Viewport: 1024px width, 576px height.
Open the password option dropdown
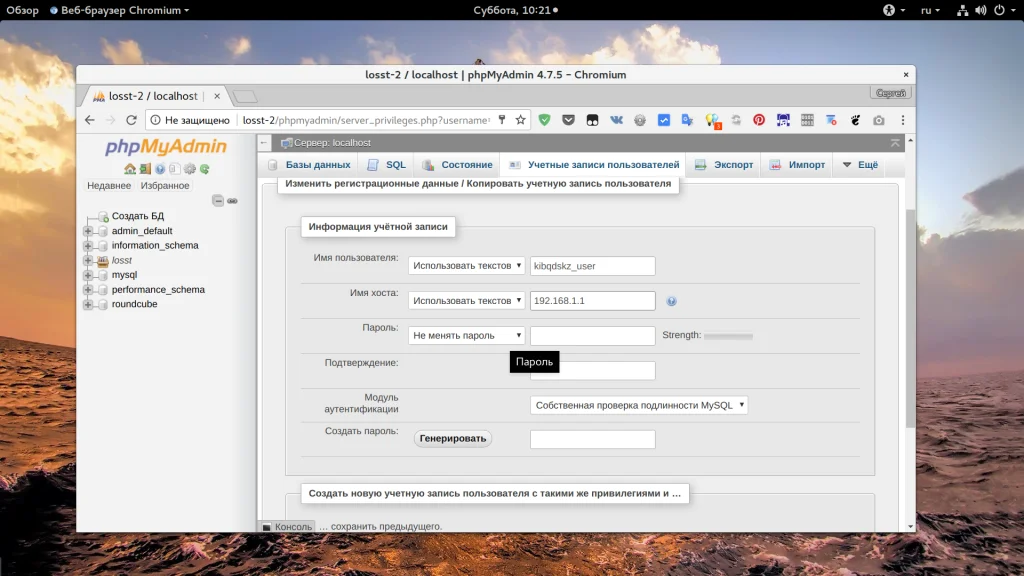click(x=466, y=336)
